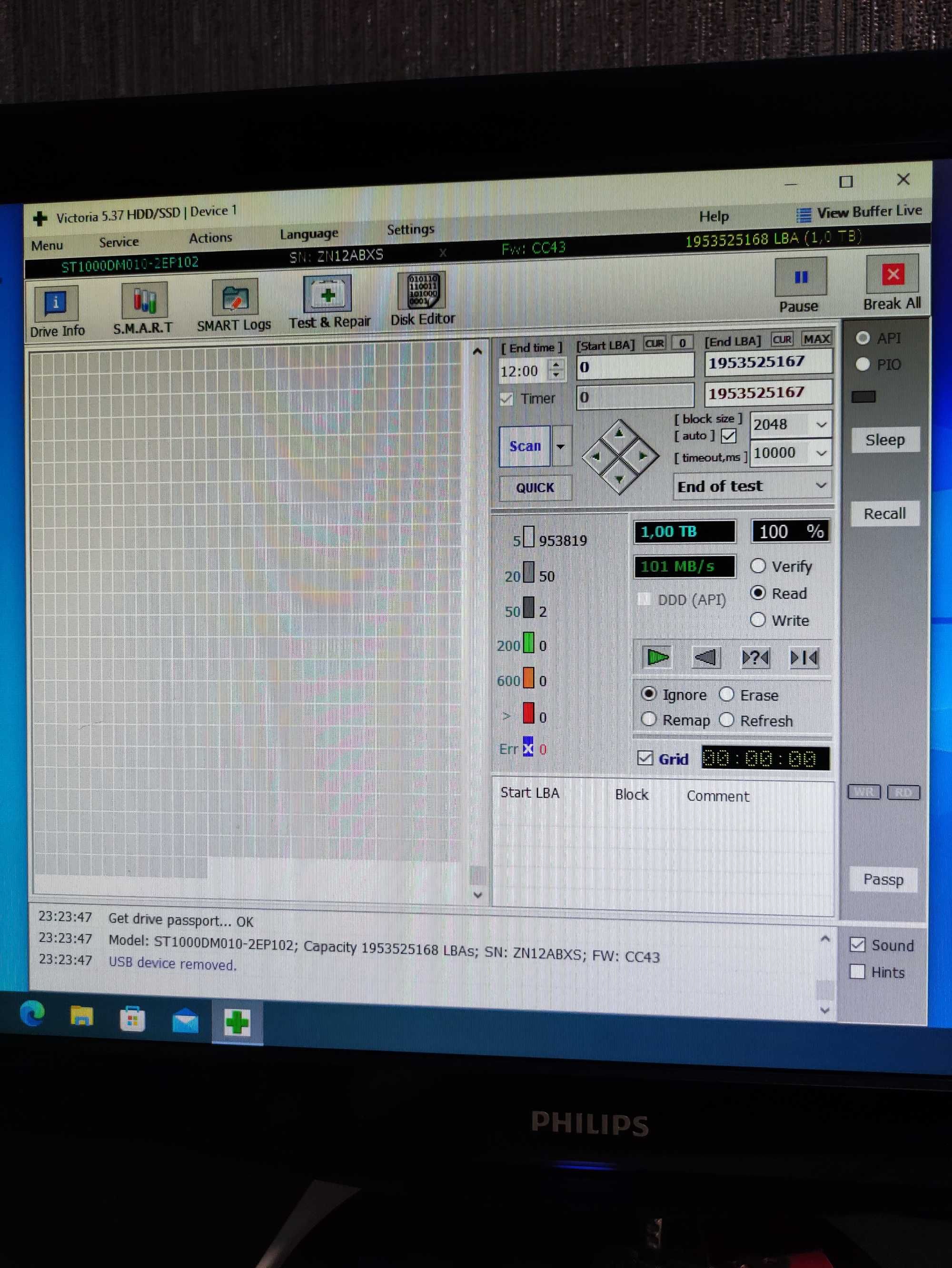The image size is (952, 1268).
Task: Open the Settings menu
Action: (x=410, y=230)
